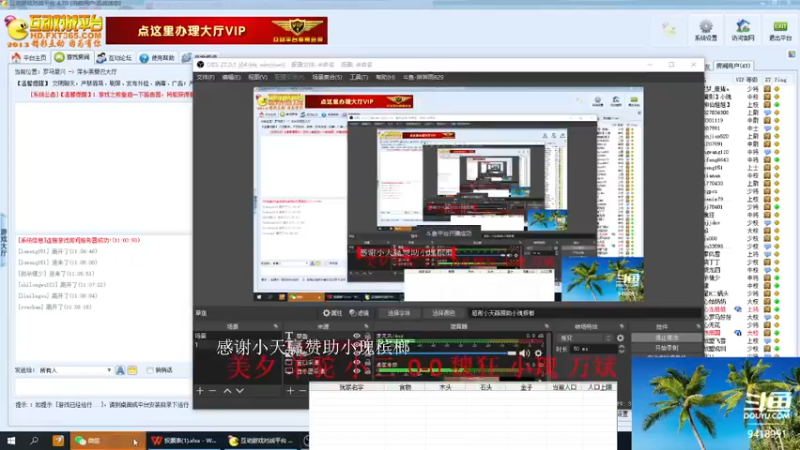Click the 食物 column header
The width and height of the screenshot is (800, 450).
(405, 387)
